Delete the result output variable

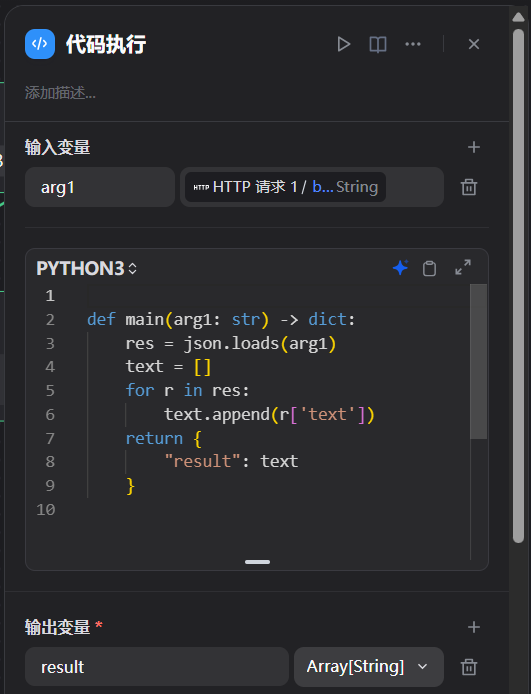pos(469,667)
